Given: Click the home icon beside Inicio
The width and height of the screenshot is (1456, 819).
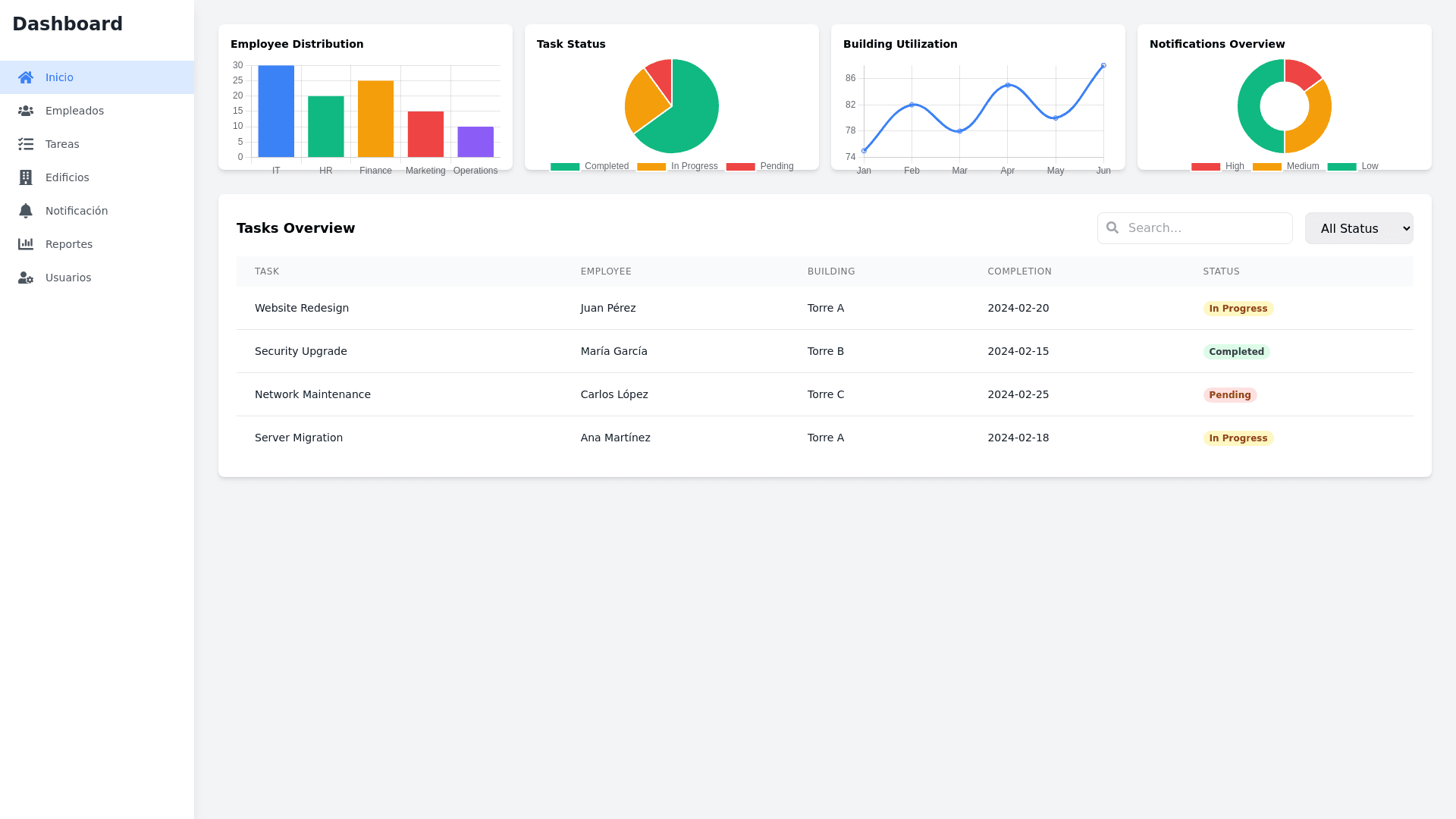Looking at the screenshot, I should click(26, 77).
